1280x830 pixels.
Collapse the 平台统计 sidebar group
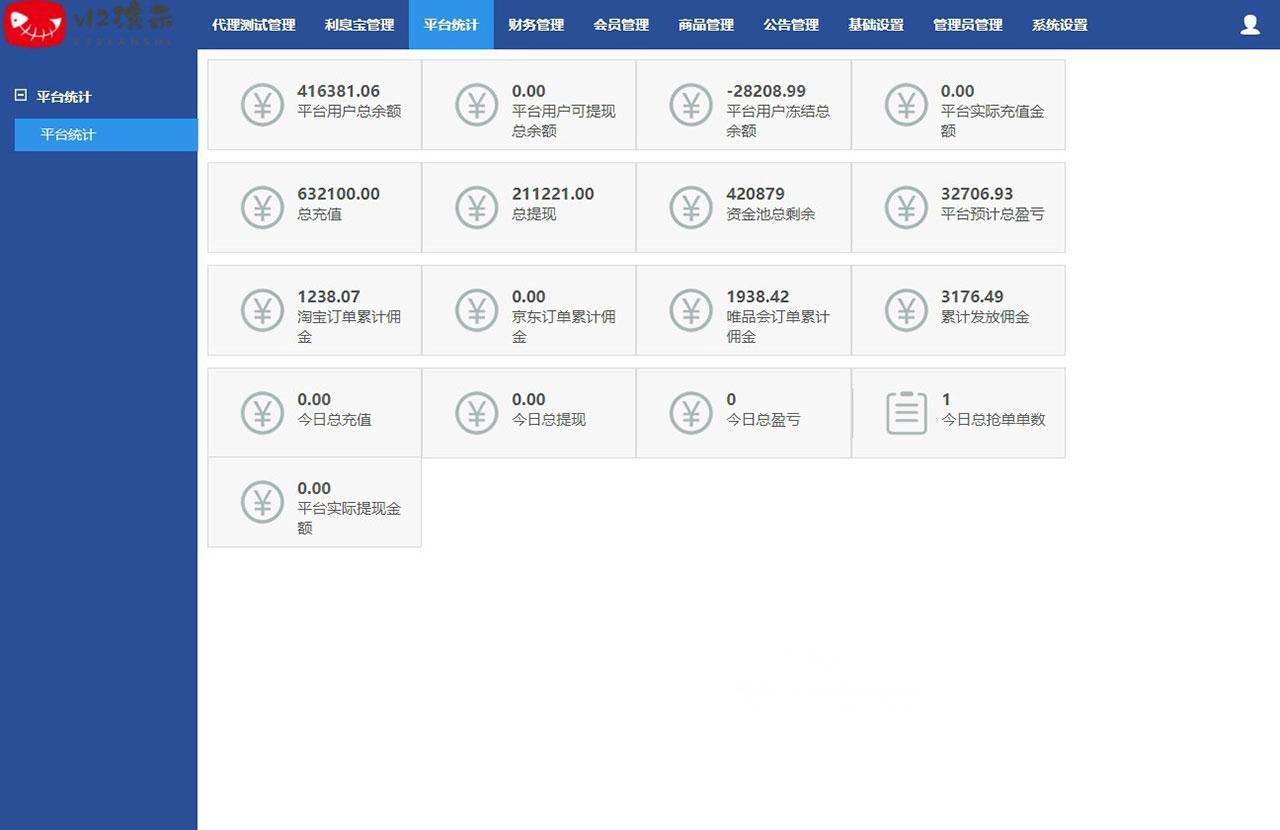(20, 96)
